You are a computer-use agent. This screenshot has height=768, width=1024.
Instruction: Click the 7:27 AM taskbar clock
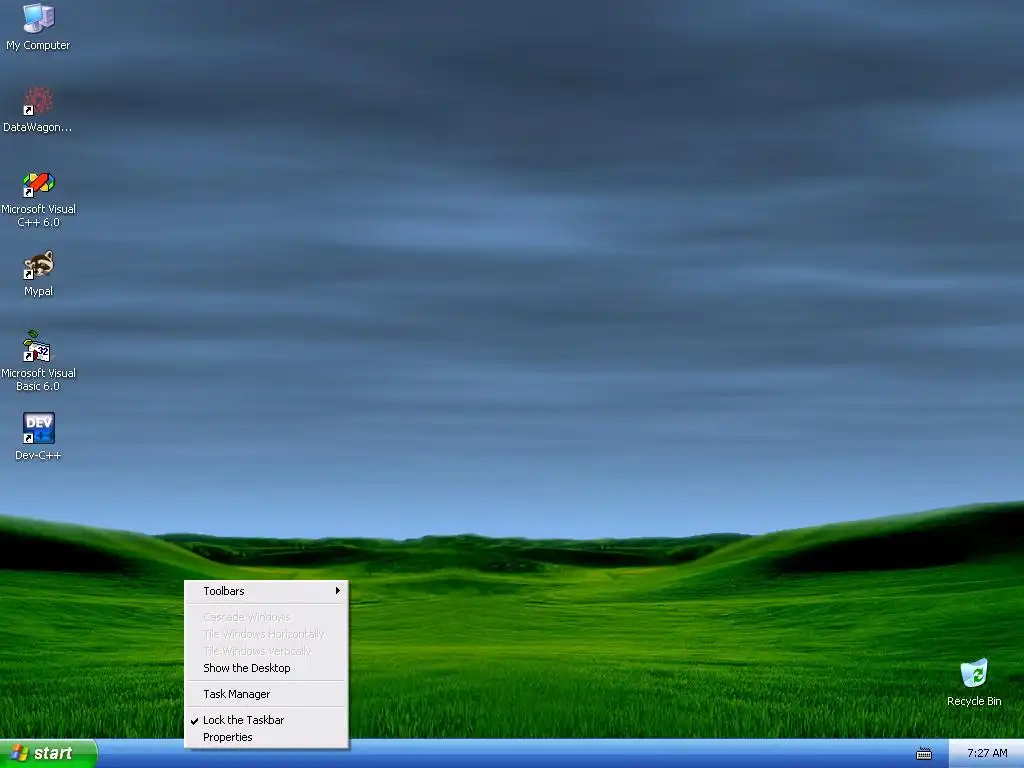click(x=987, y=753)
